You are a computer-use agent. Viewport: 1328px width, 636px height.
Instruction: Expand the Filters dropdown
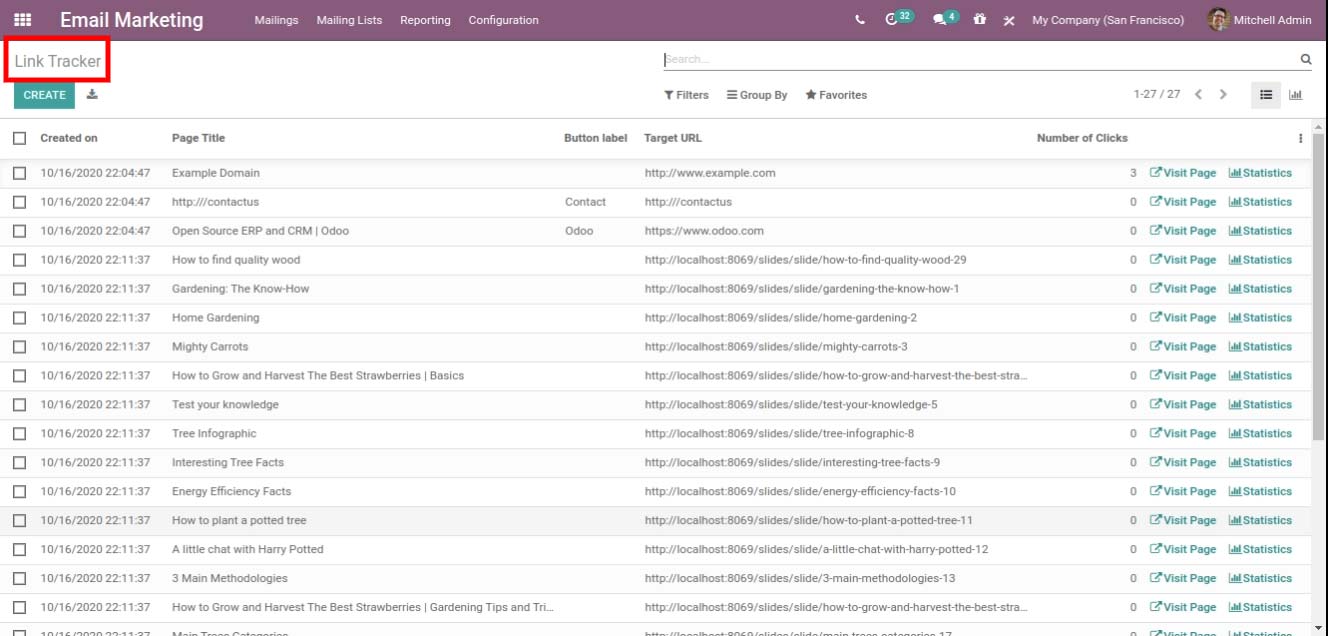pyautogui.click(x=686, y=95)
